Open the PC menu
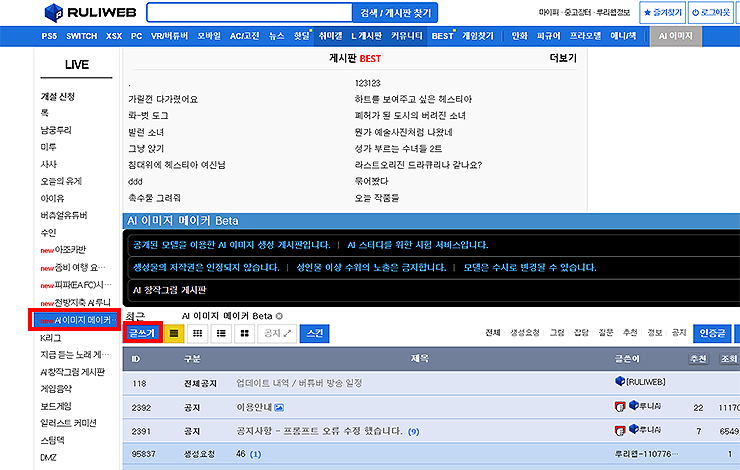The image size is (740, 470). click(136, 36)
